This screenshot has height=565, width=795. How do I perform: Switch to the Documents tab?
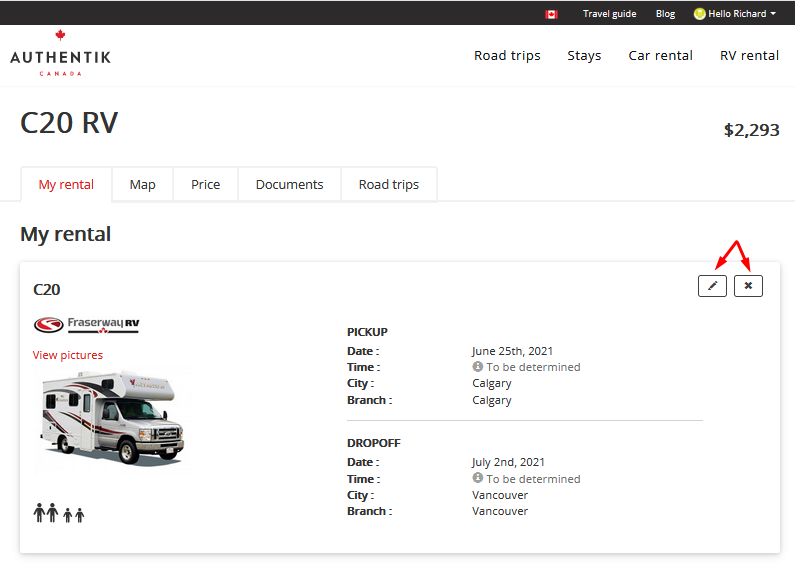coord(290,185)
